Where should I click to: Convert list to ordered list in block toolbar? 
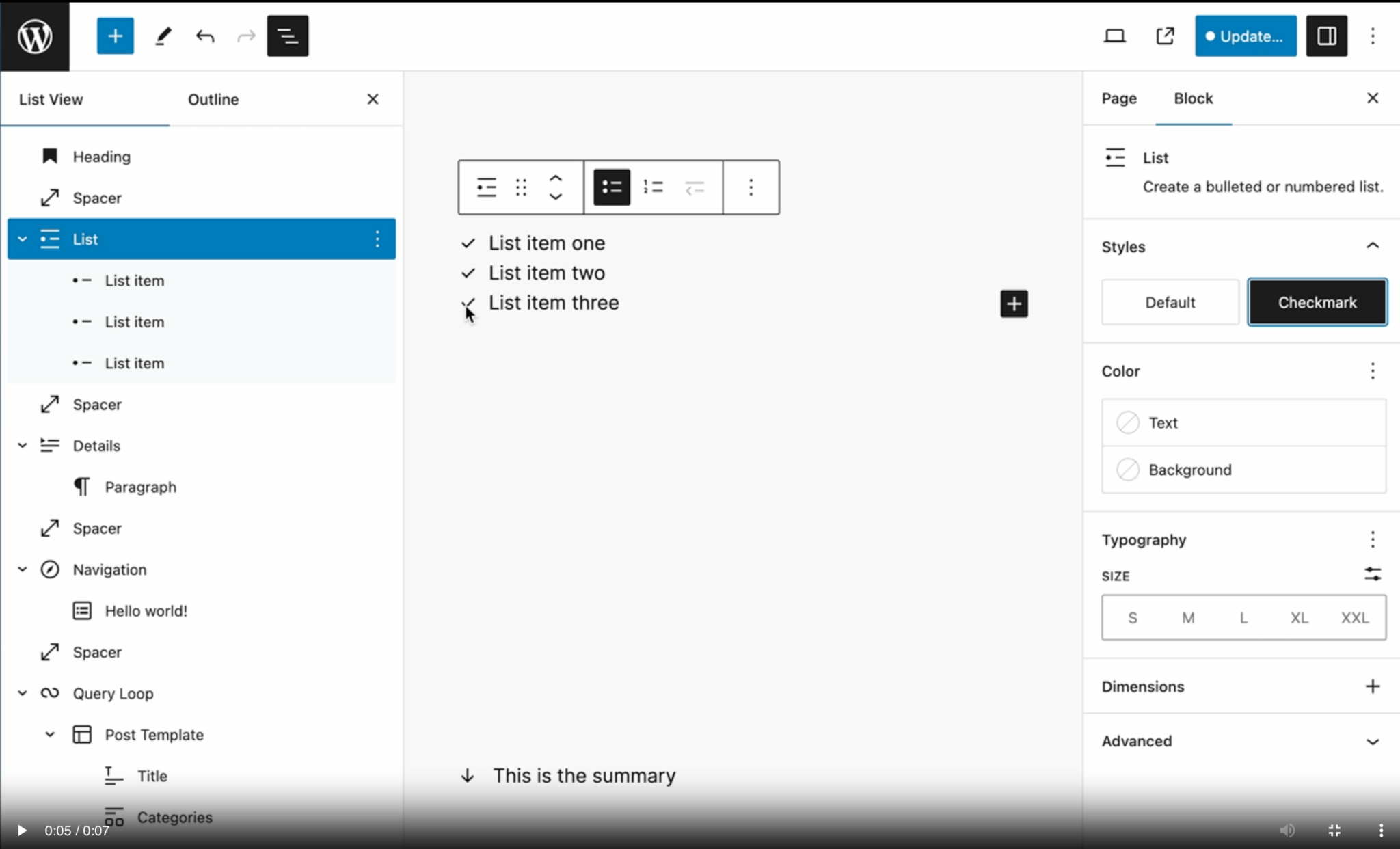(x=653, y=187)
